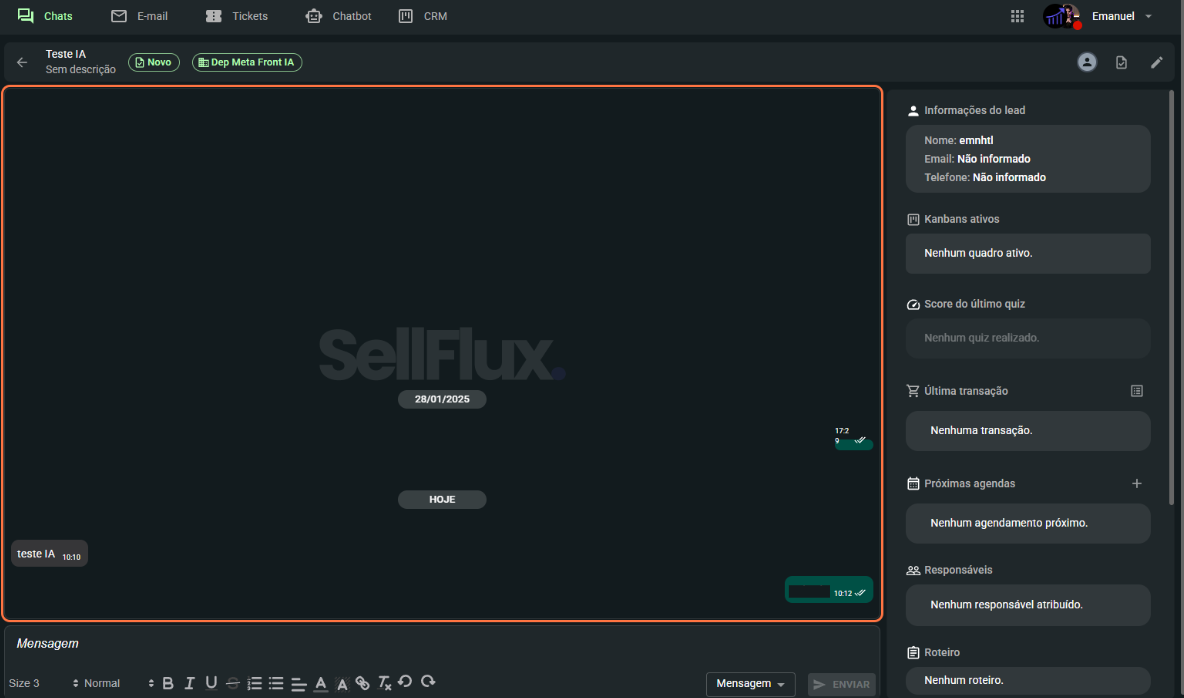Click the Mensagem text input field
This screenshot has height=698, width=1184.
(x=442, y=644)
